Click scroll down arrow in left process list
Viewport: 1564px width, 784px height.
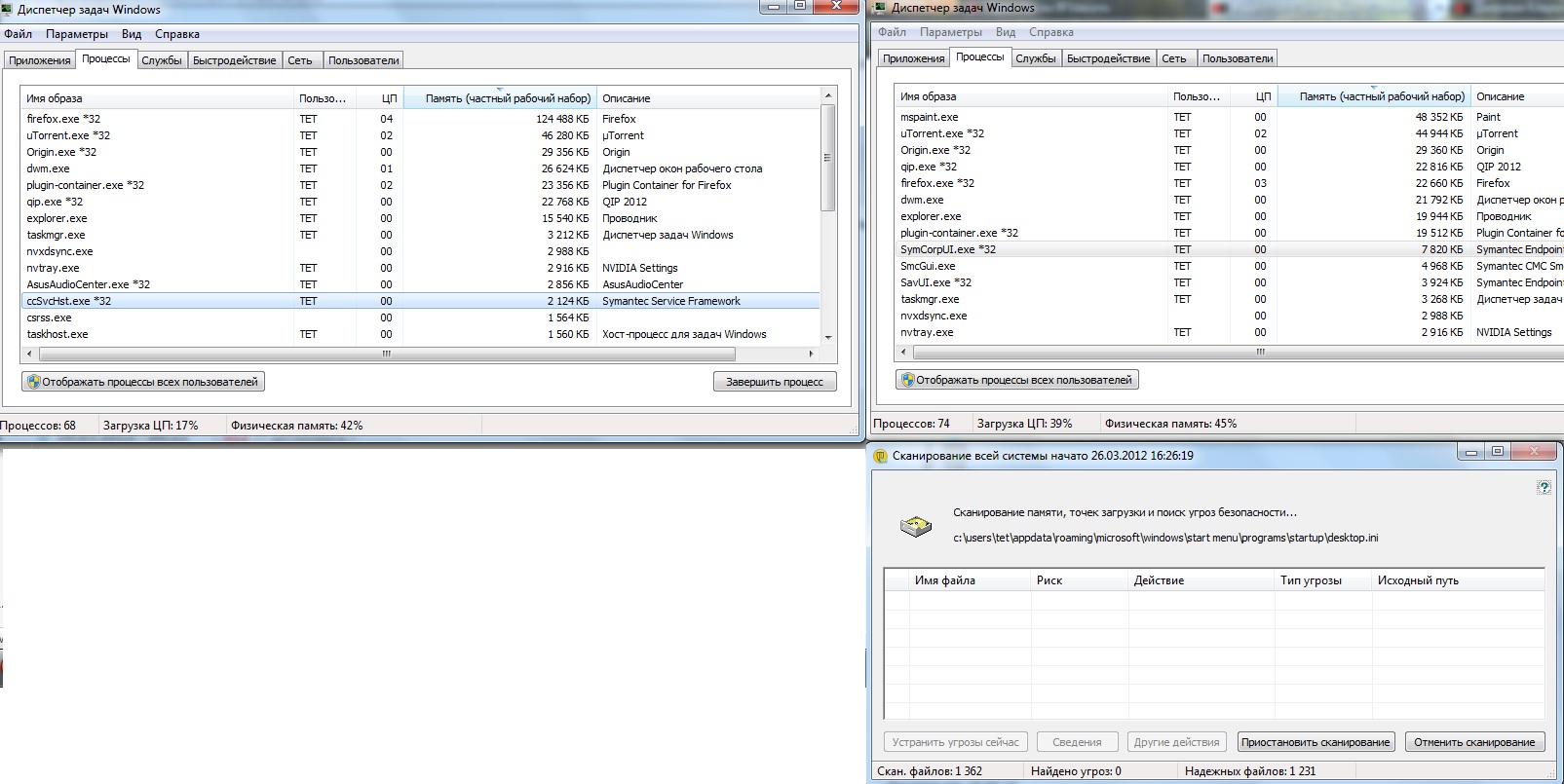tap(828, 336)
